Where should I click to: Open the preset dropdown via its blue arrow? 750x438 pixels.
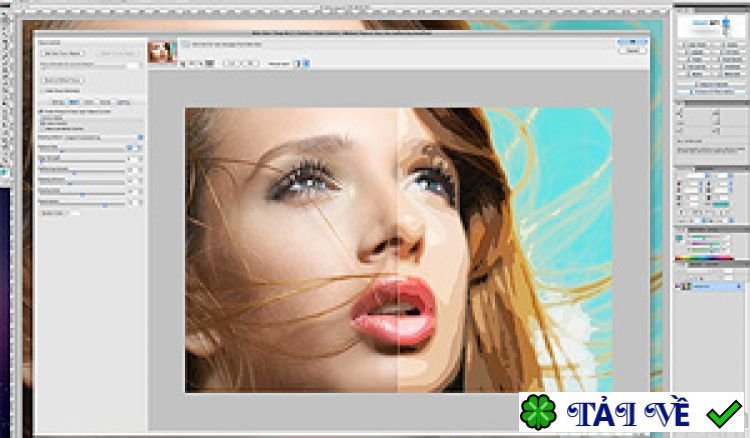click(140, 137)
